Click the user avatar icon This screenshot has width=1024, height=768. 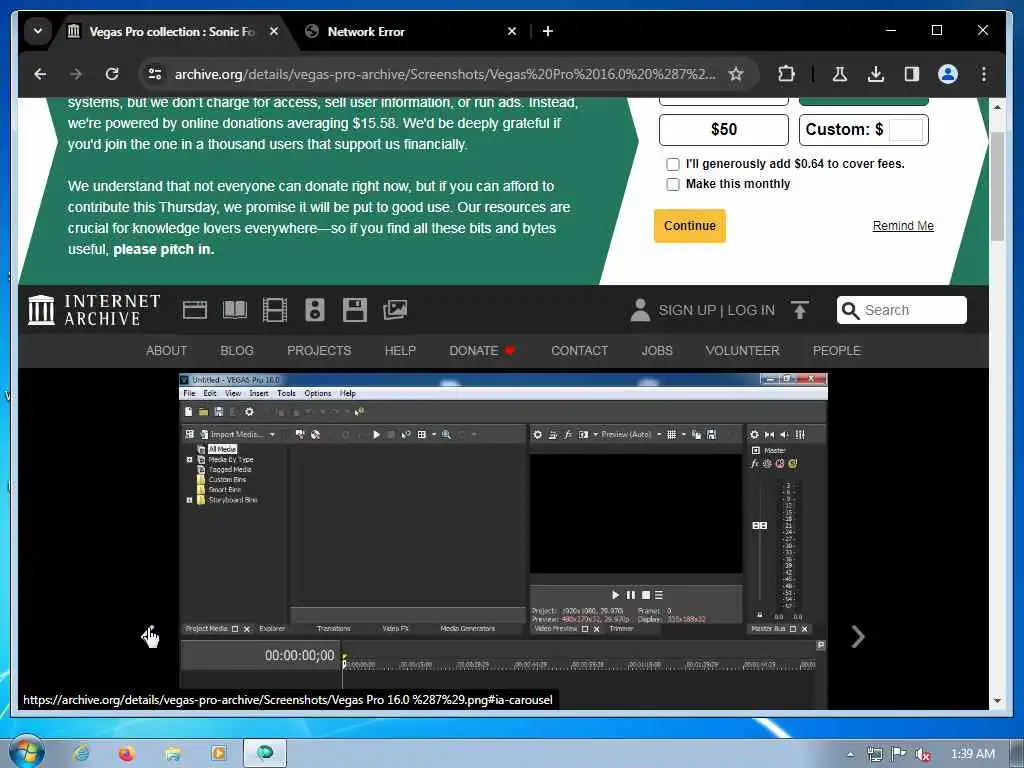(x=640, y=310)
